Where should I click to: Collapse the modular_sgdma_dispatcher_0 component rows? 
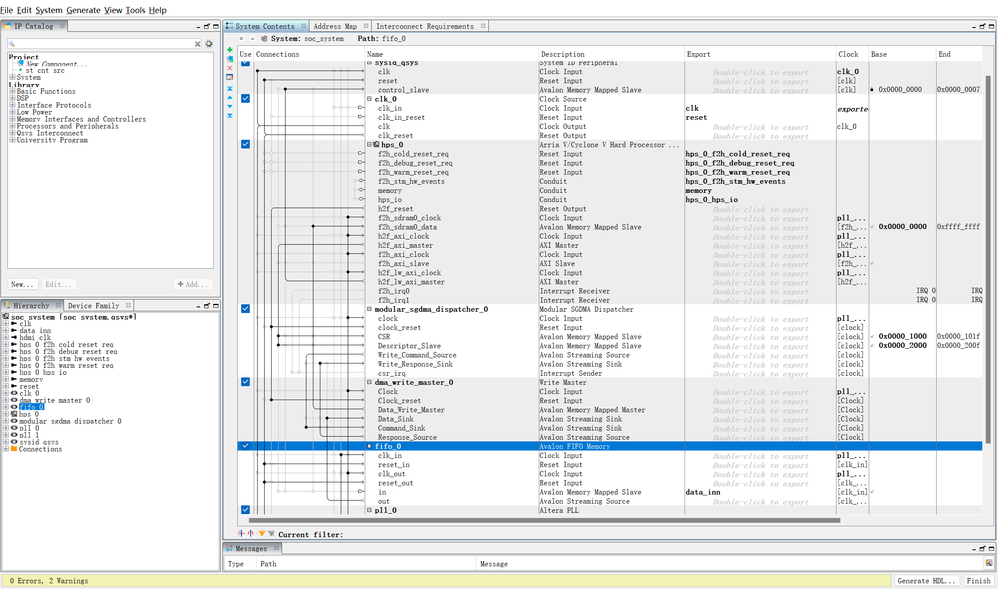(370, 309)
